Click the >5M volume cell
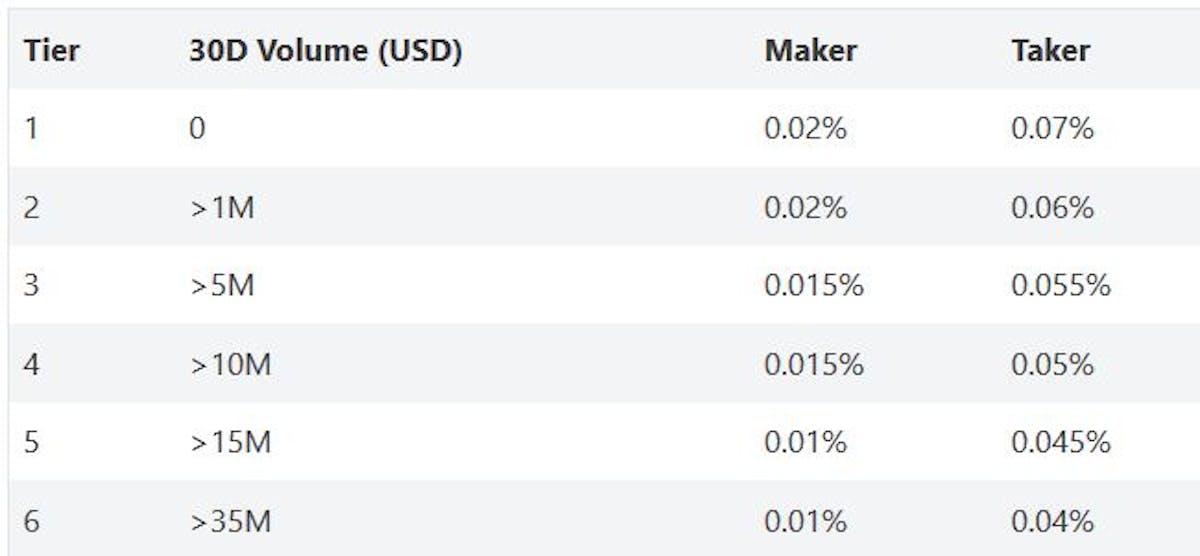This screenshot has width=1200, height=556. 222,286
